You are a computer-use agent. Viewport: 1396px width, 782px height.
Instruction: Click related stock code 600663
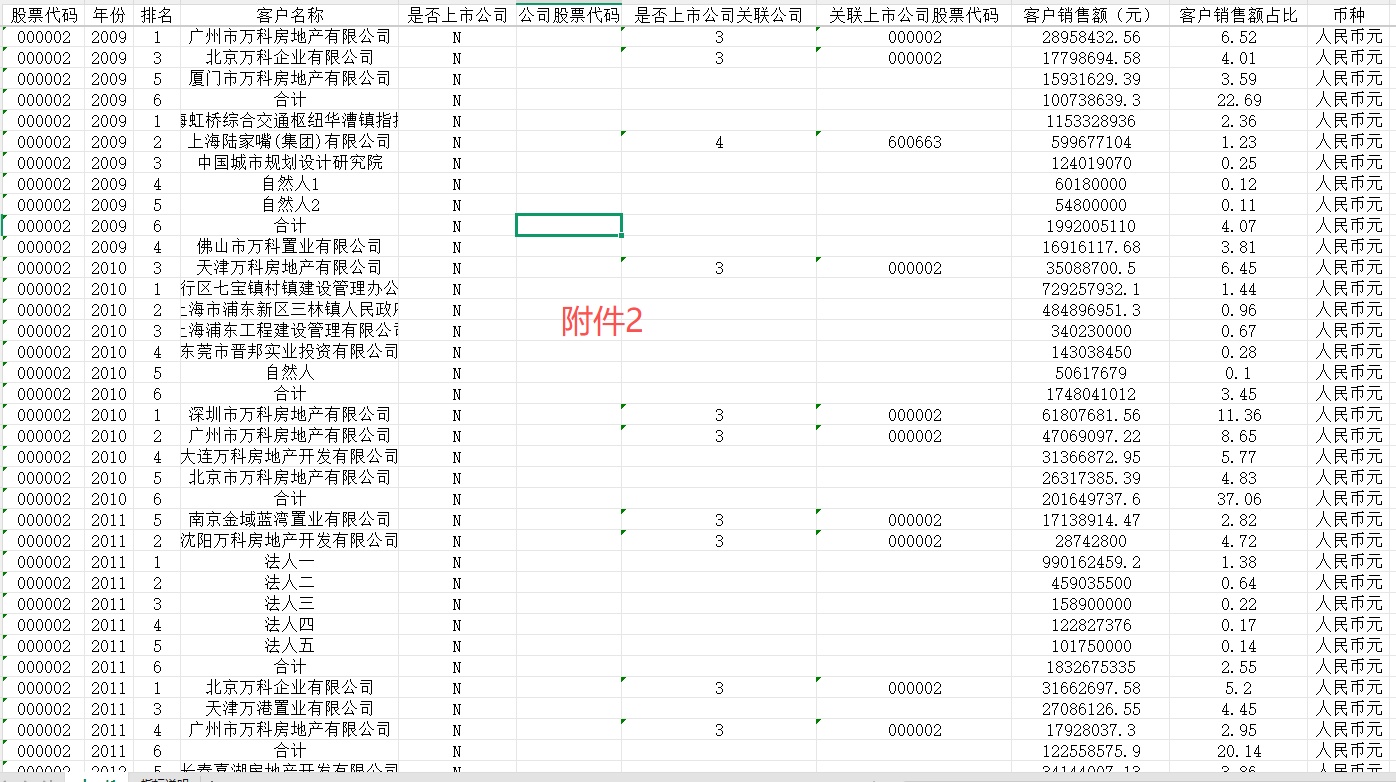tap(914, 142)
